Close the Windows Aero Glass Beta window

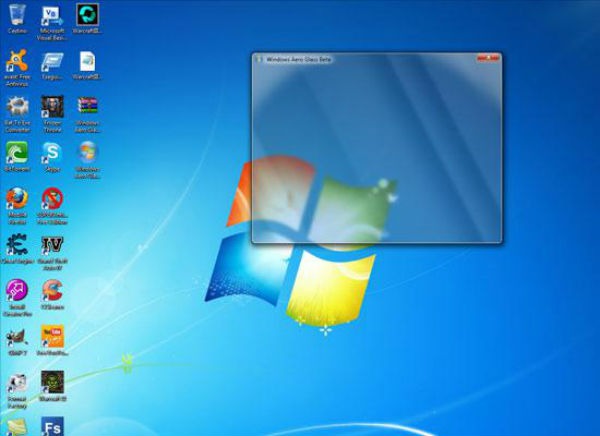point(488,58)
